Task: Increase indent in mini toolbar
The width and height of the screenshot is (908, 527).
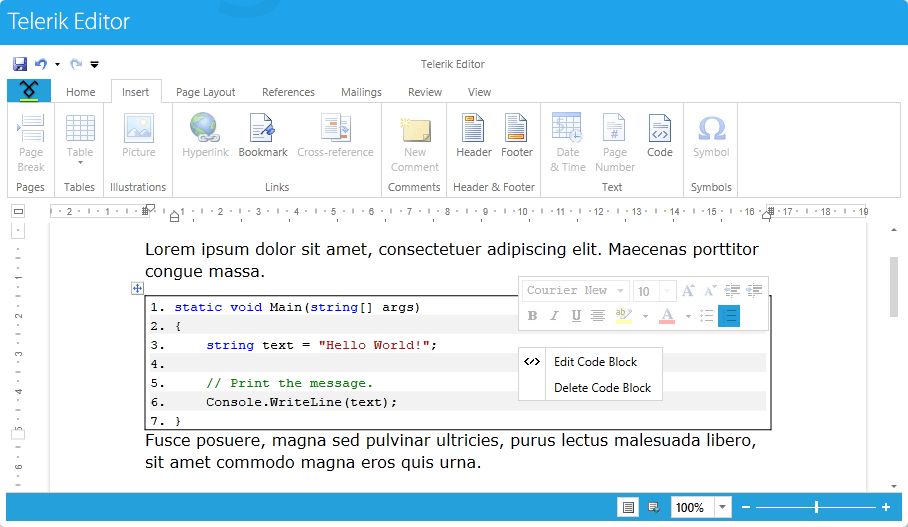Action: (754, 291)
